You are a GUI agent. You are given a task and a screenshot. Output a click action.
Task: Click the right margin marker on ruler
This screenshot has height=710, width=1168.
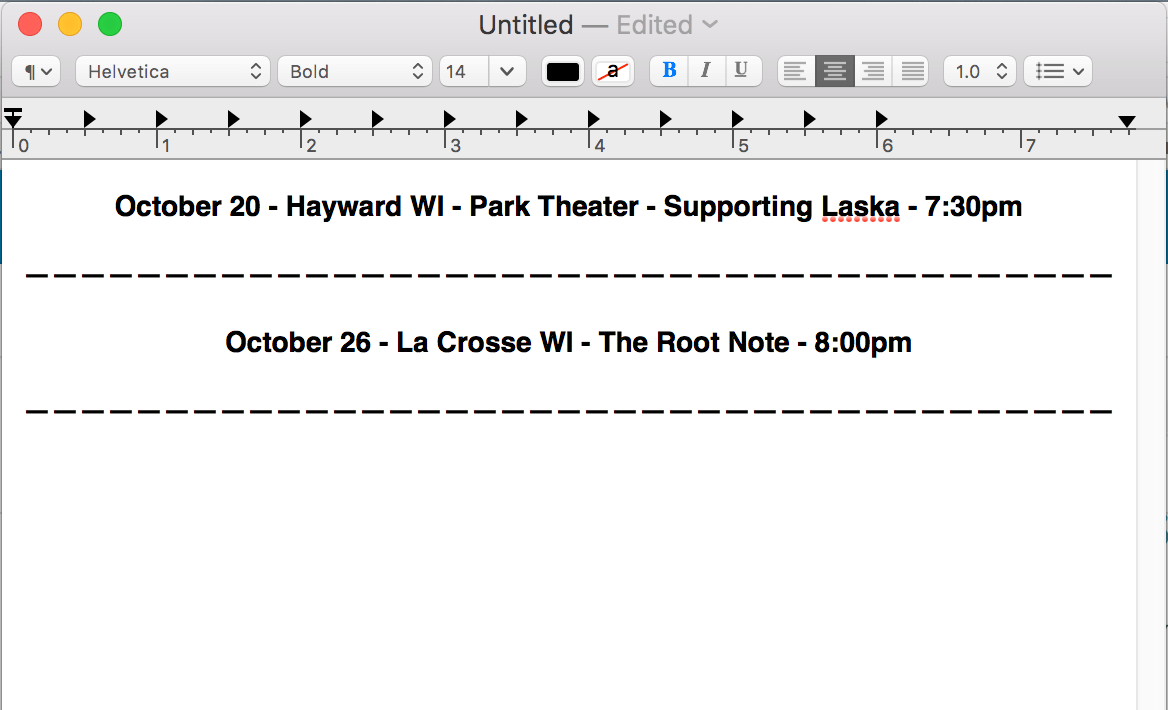point(1127,121)
